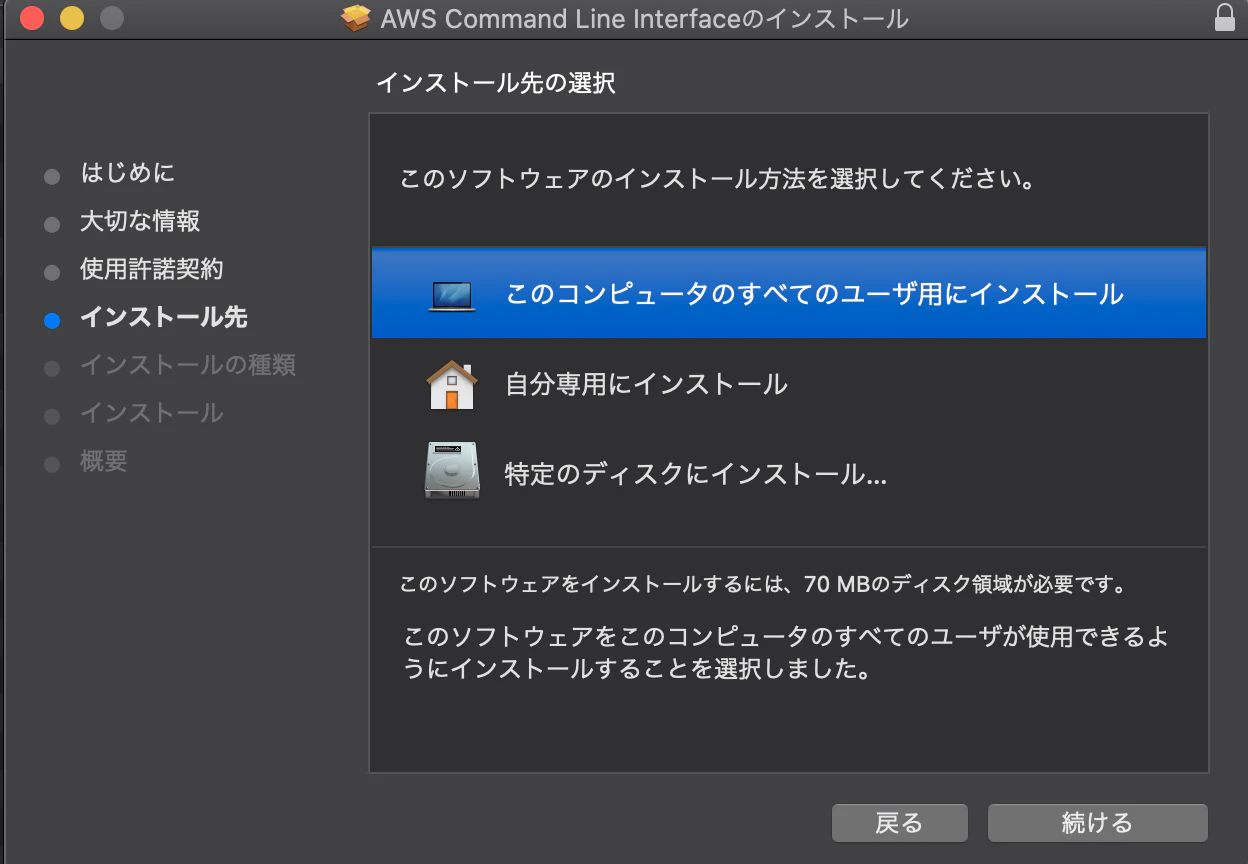The width and height of the screenshot is (1248, 864).
Task: Click the house icon for 自分専用 install
Action: coord(452,385)
